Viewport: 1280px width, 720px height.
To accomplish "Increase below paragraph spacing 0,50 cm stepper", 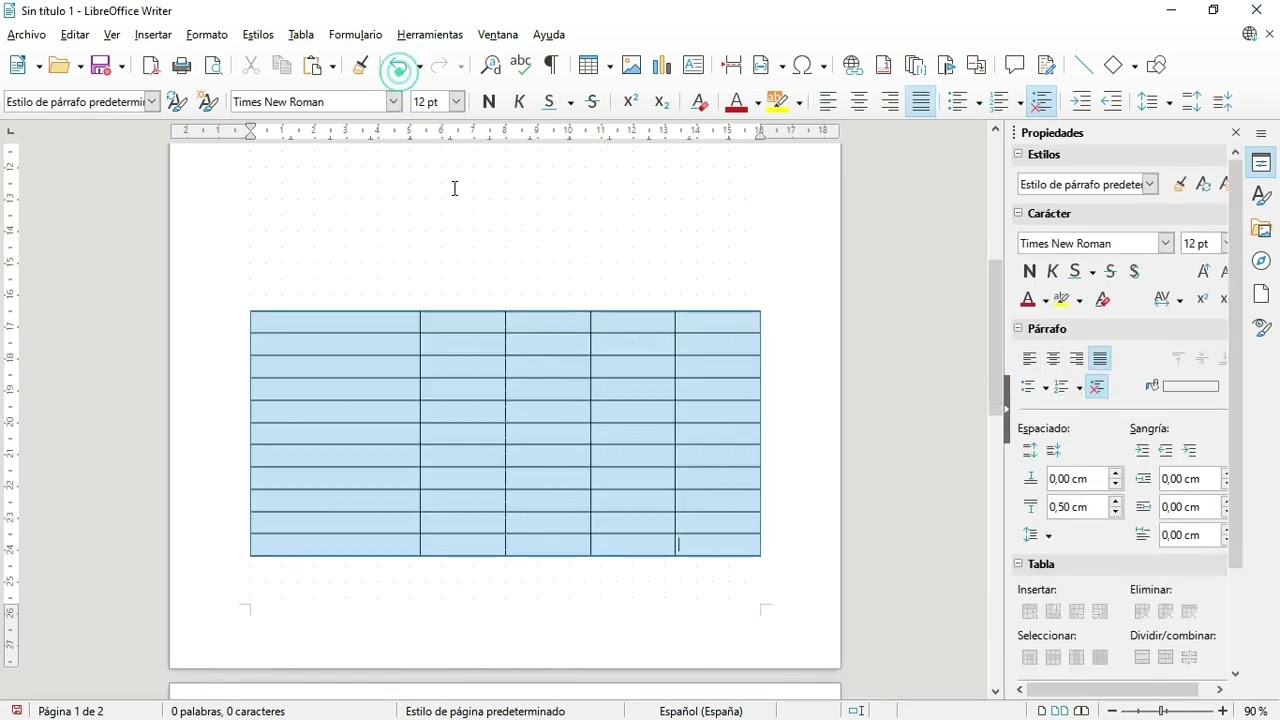I will coord(1116,501).
